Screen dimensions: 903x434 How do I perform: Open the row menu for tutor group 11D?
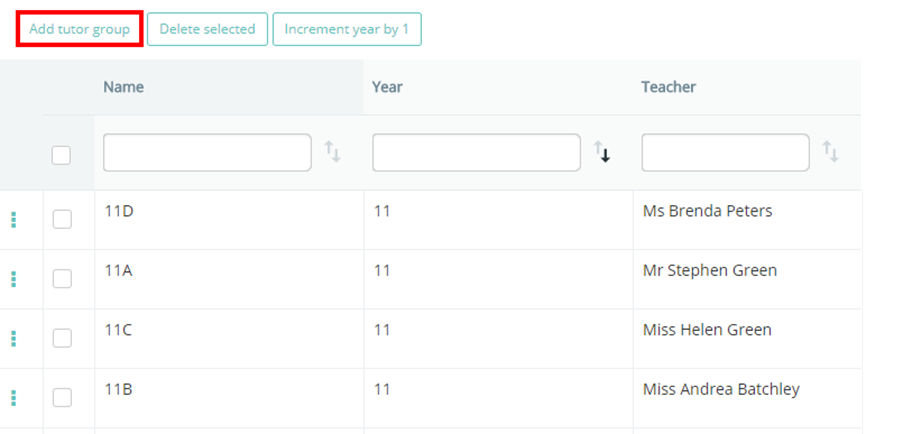(13, 220)
